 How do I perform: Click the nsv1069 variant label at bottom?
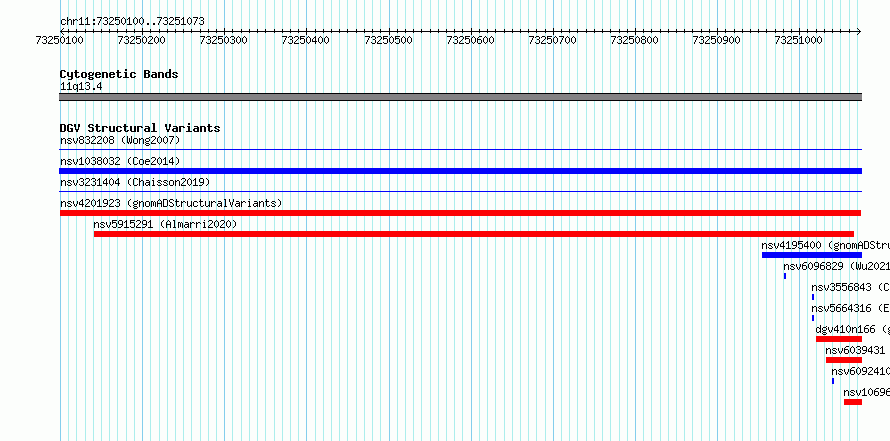[866, 392]
